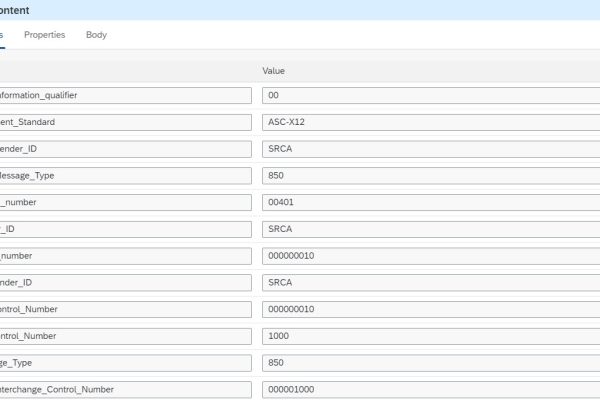Switch to the Properties tab
Screen dimensions: 600x400
(44, 35)
